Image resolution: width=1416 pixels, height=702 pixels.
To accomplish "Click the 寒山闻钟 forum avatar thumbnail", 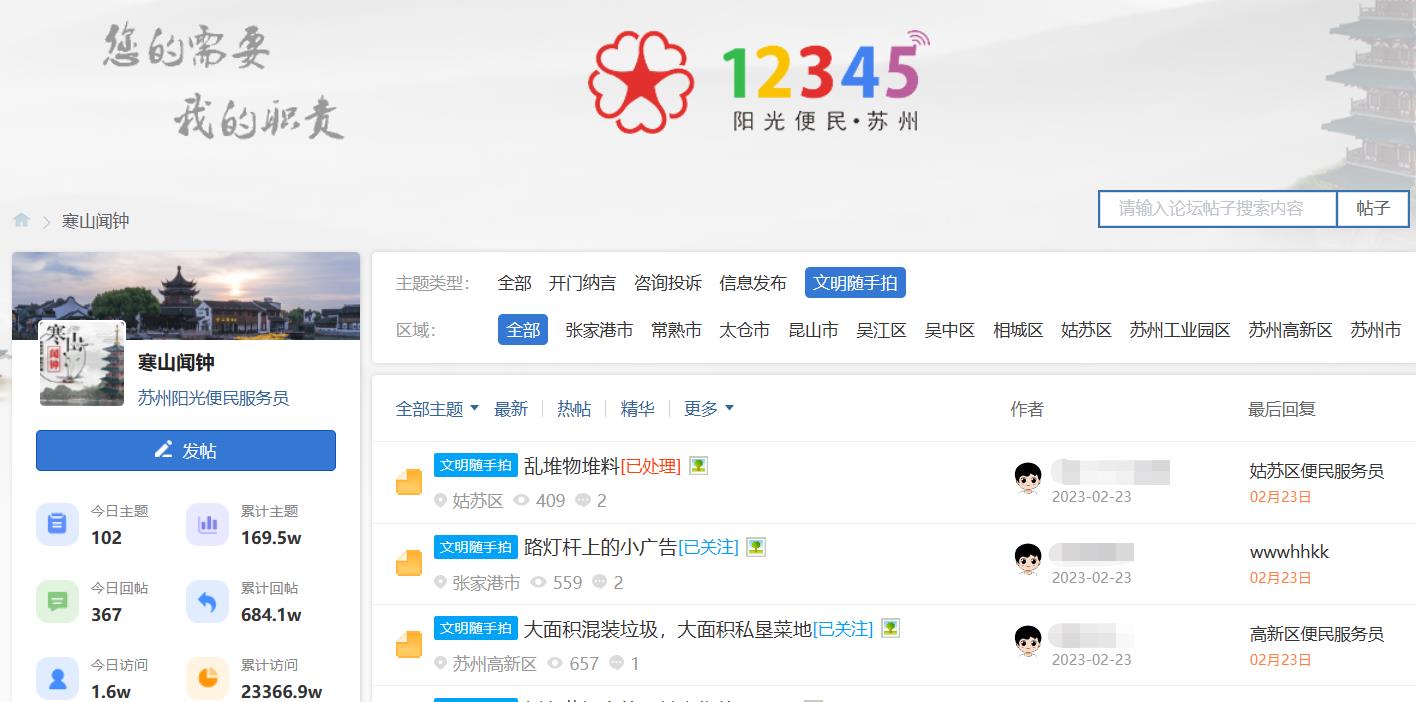I will tap(82, 363).
